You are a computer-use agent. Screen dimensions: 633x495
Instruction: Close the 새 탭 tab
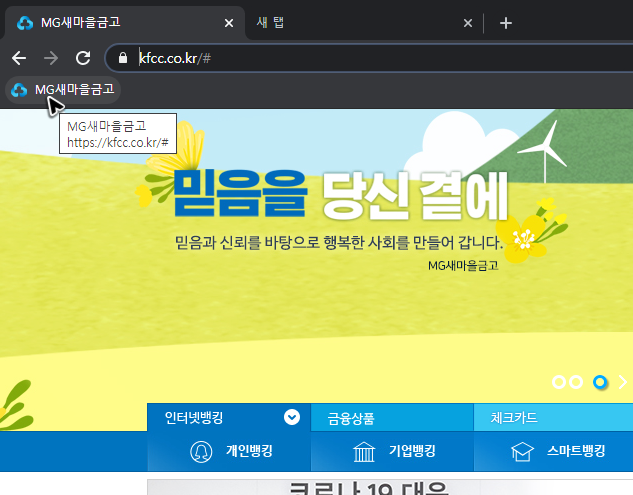pos(468,23)
